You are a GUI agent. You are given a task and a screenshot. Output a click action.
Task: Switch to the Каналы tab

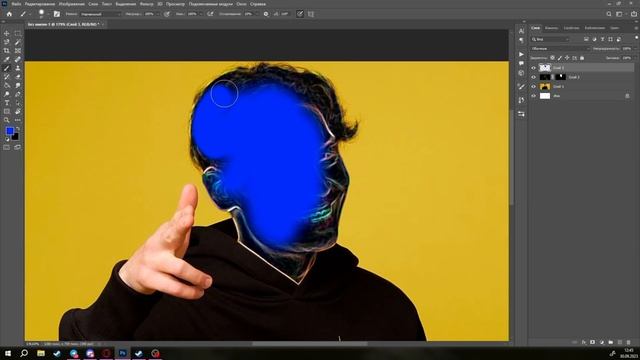(x=551, y=28)
